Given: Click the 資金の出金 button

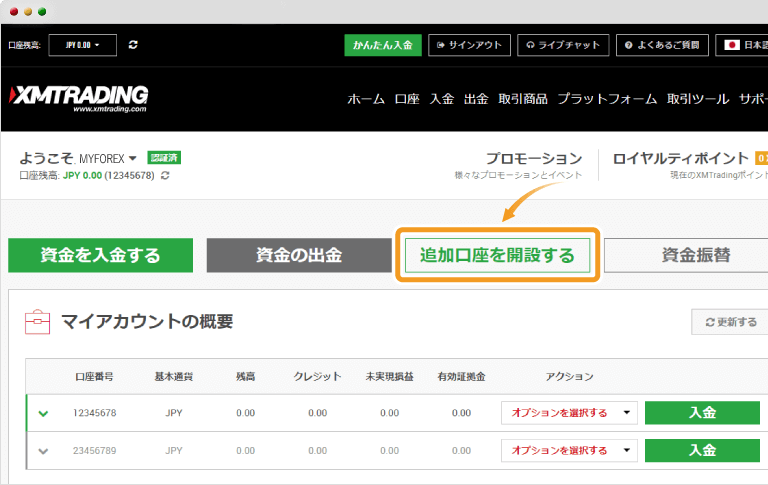Looking at the screenshot, I should (299, 255).
